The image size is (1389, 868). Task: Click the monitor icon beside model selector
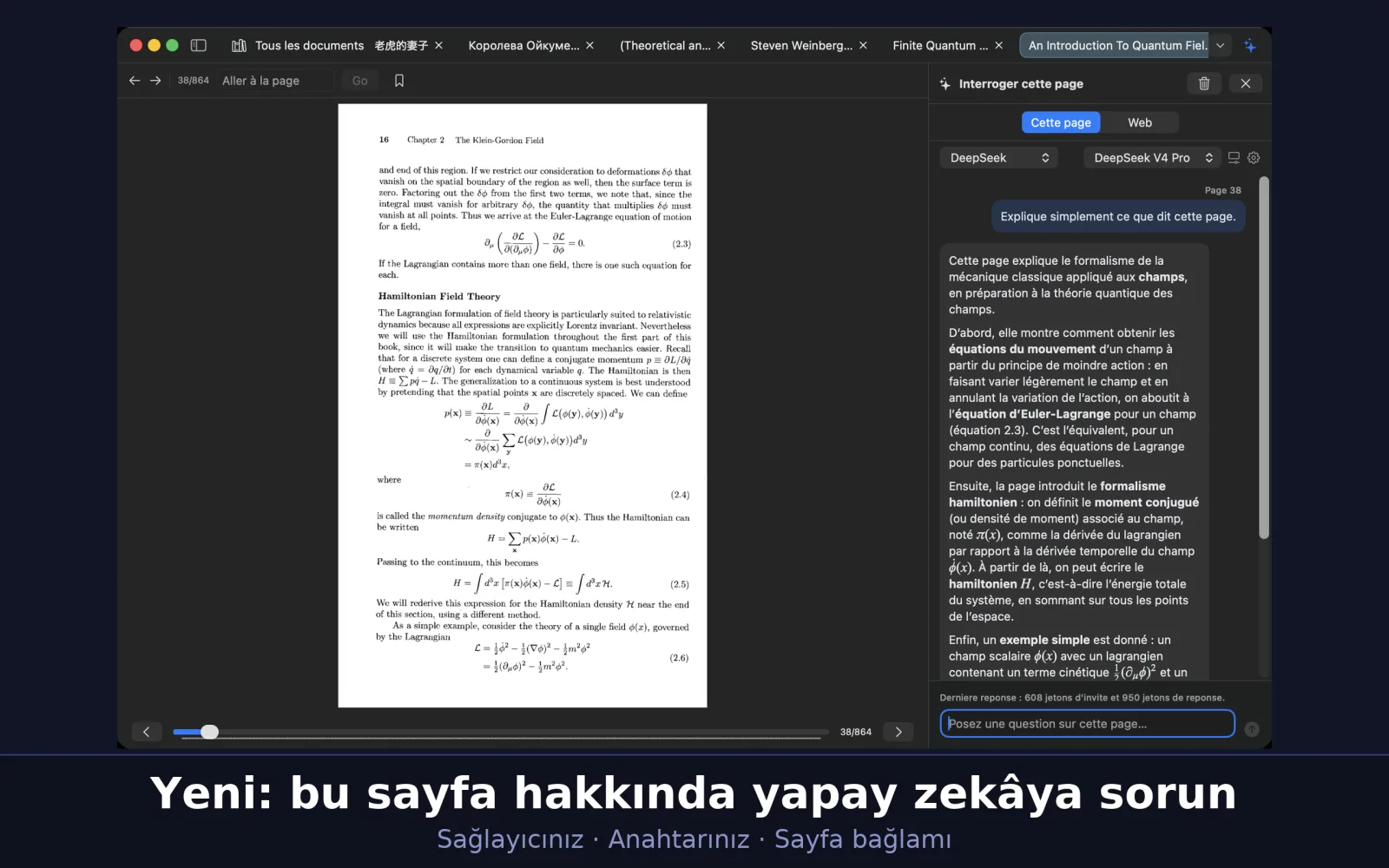(1234, 157)
